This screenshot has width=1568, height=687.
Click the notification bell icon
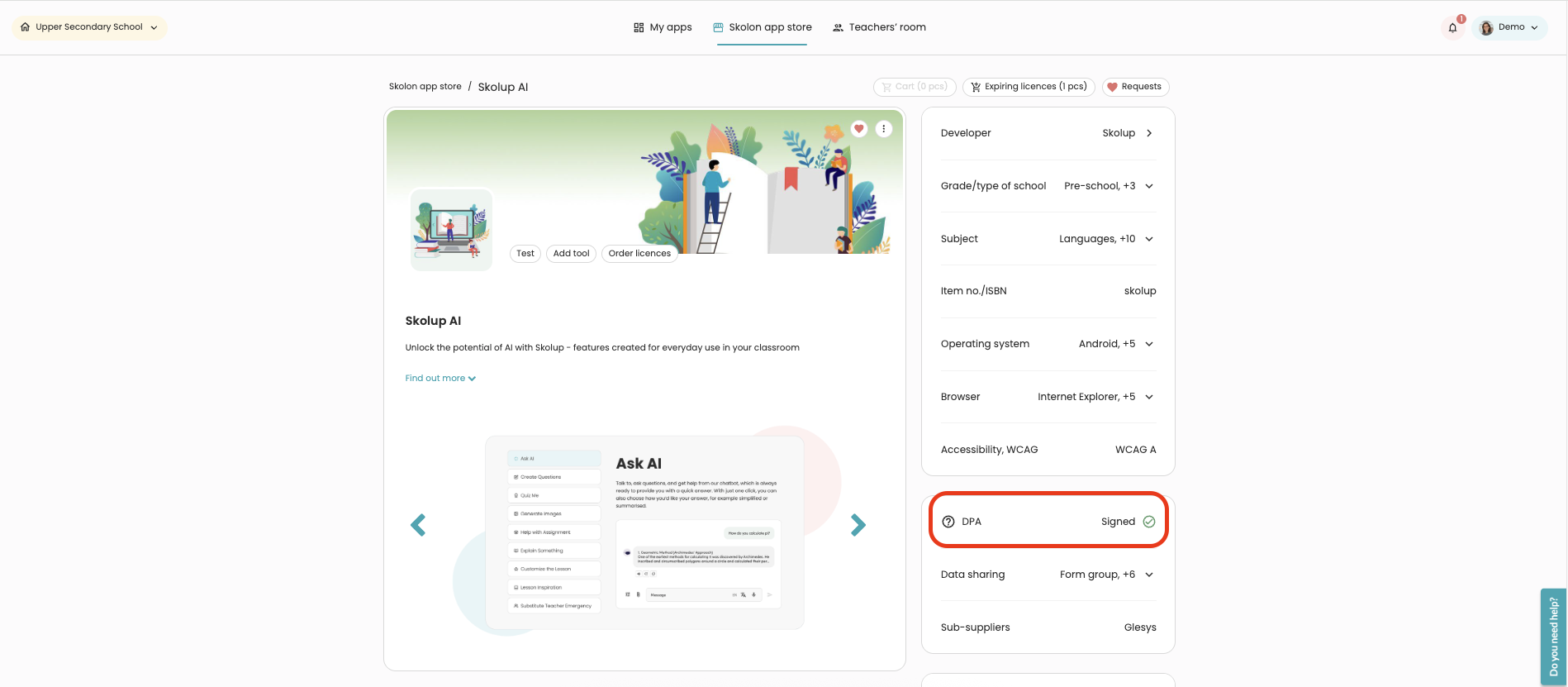[1452, 27]
